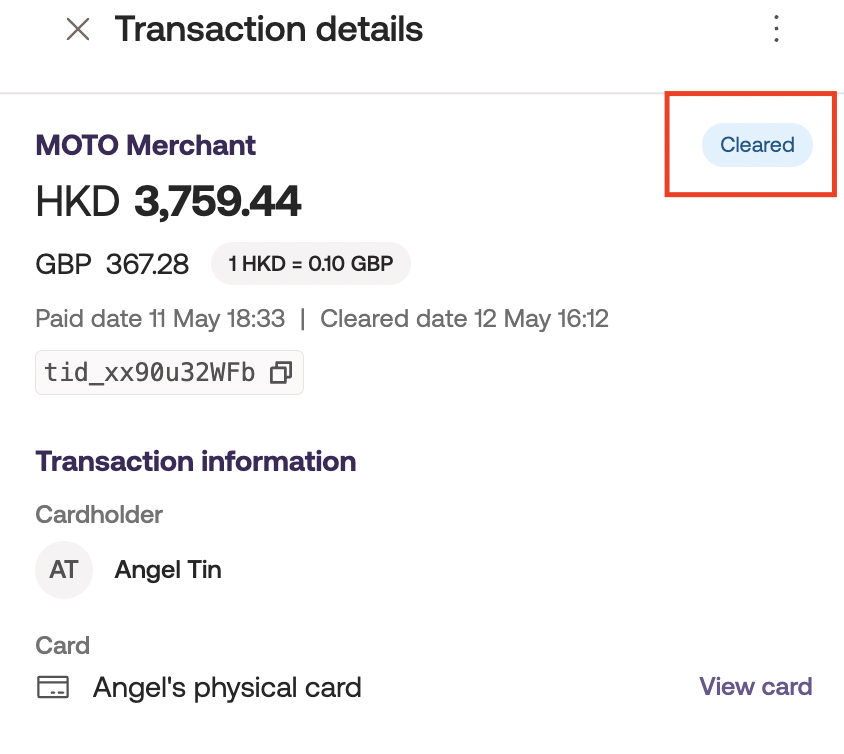Click the Transaction information heading

pyautogui.click(x=196, y=461)
